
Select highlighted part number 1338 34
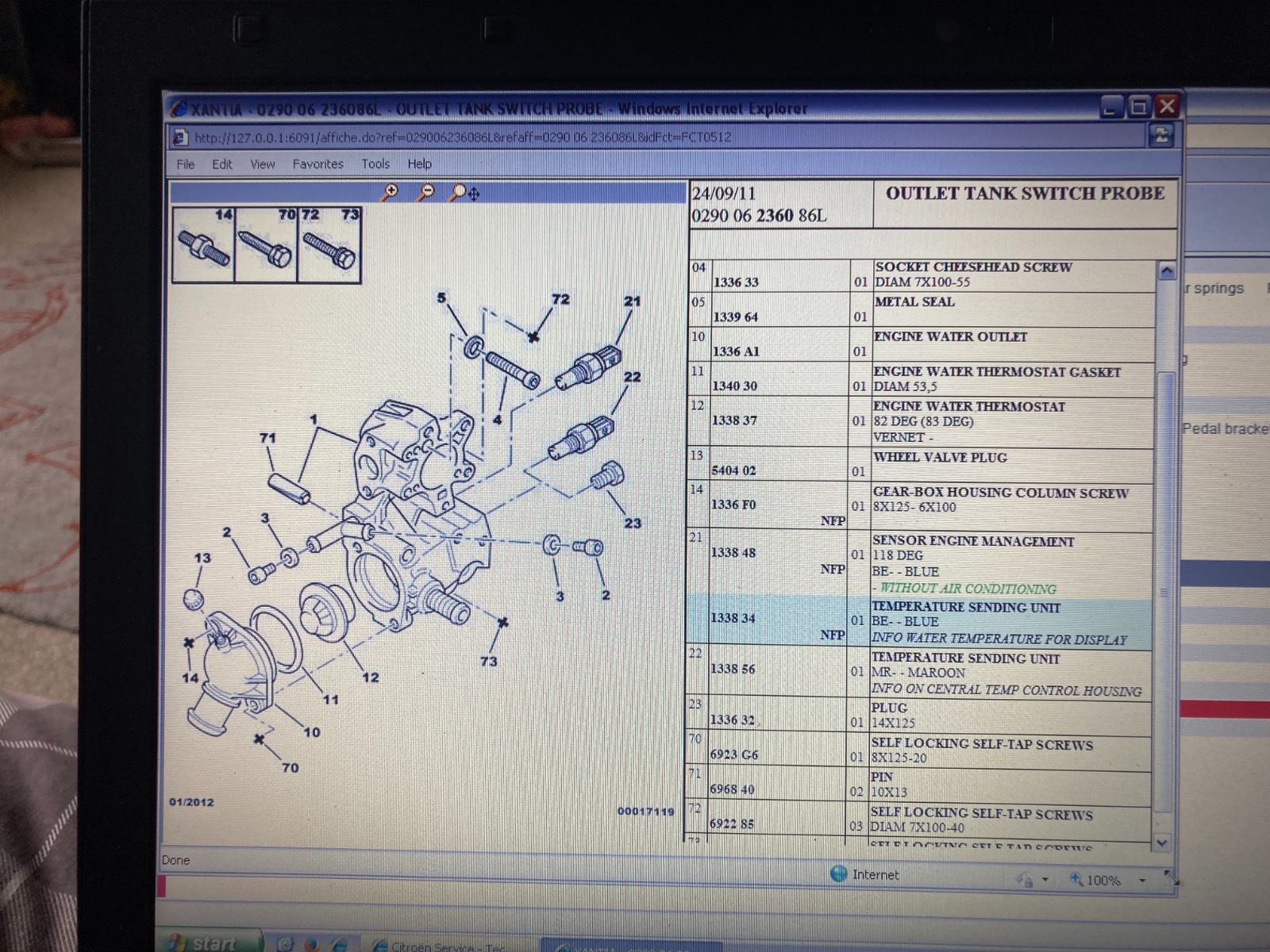[x=733, y=618]
